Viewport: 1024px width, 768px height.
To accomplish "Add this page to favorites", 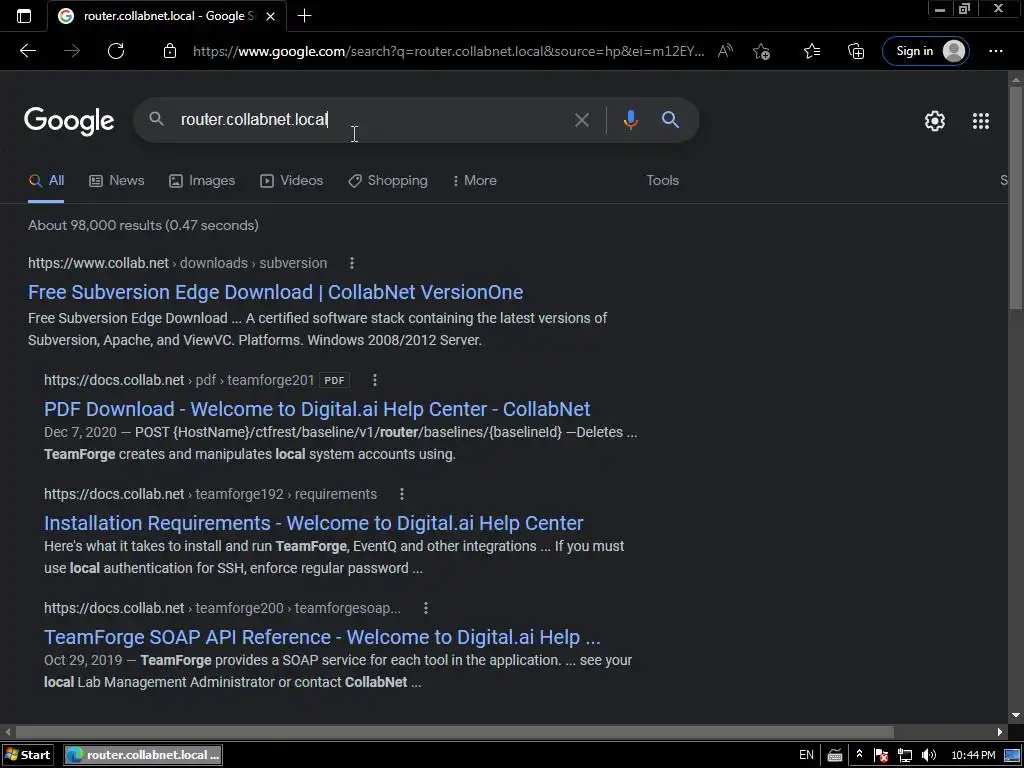I will click(x=761, y=51).
